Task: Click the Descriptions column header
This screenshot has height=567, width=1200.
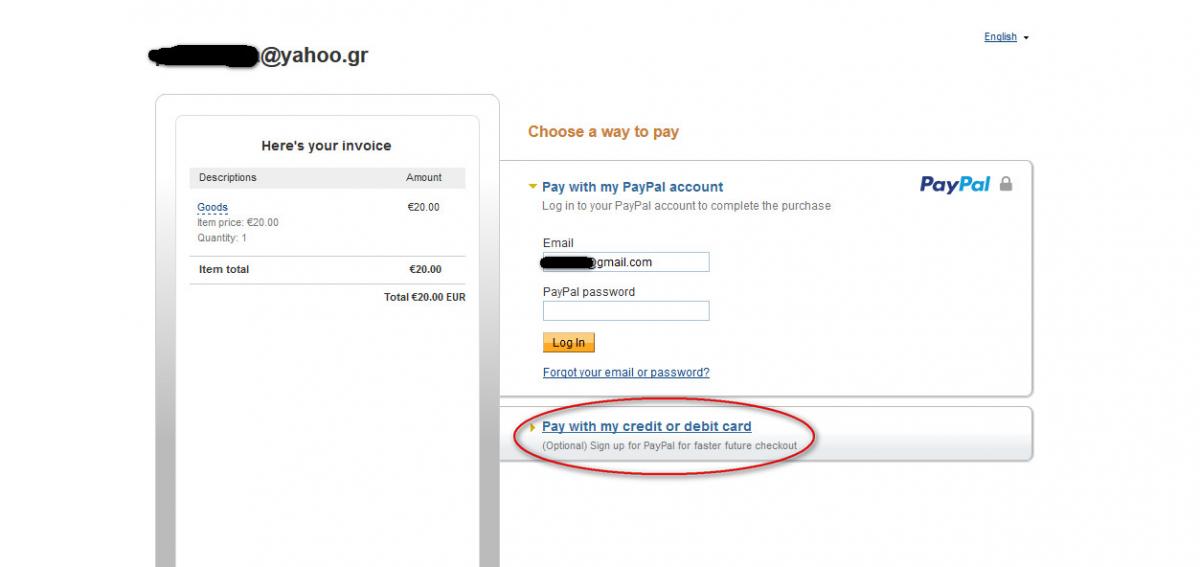Action: pos(227,177)
